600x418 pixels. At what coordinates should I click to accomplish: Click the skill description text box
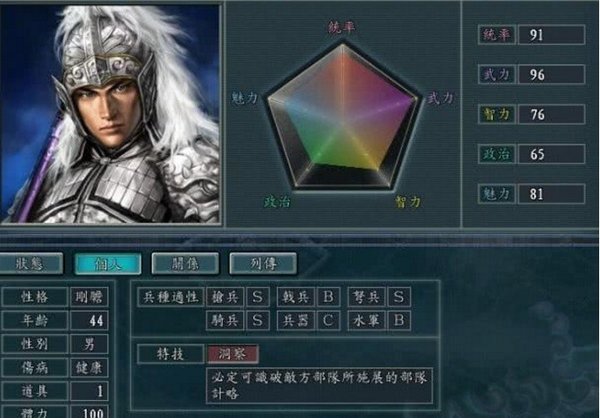[x=320, y=385]
